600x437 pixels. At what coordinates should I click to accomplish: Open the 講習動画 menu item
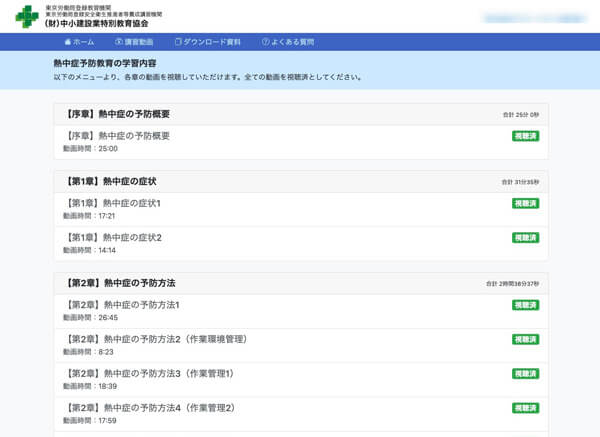[134, 42]
